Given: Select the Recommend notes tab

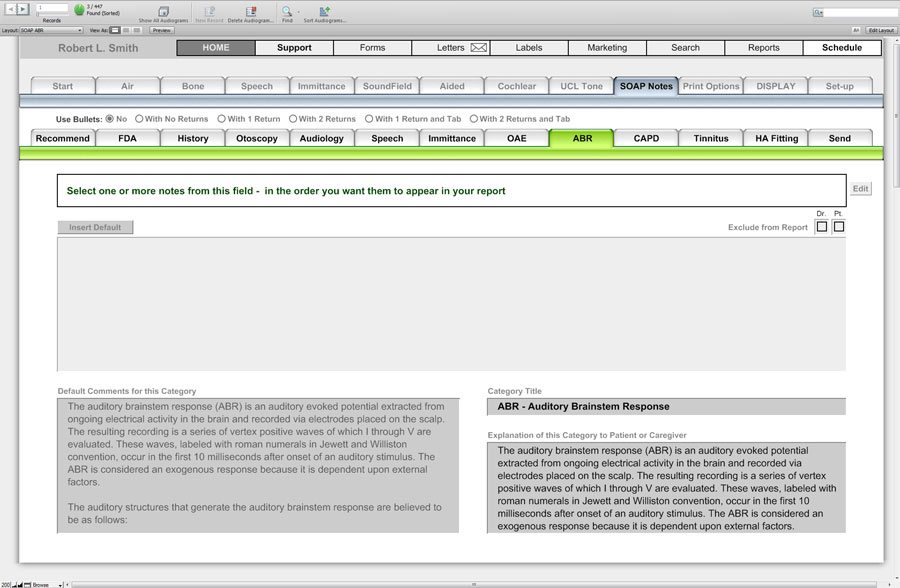Looking at the screenshot, I should pyautogui.click(x=63, y=138).
